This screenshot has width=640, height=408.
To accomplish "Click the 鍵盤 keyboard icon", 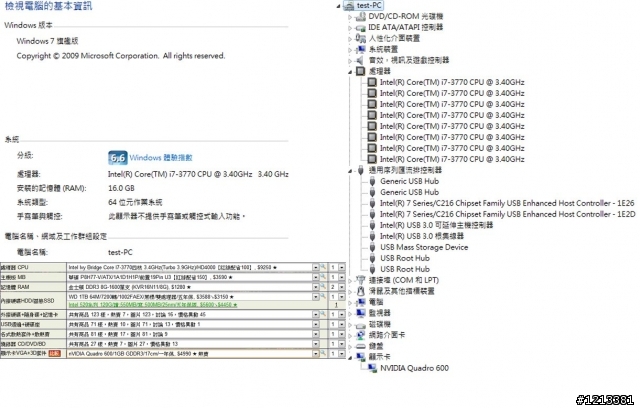I will point(360,346).
